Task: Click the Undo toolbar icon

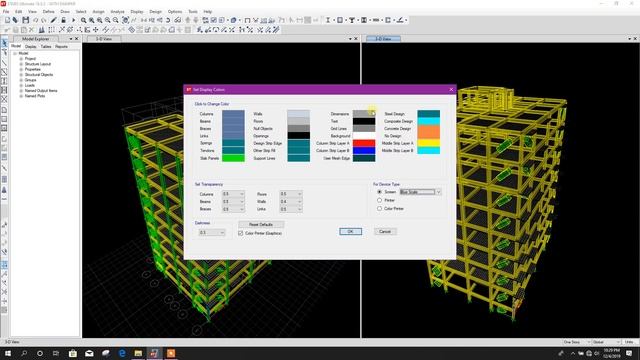Action: point(36,20)
